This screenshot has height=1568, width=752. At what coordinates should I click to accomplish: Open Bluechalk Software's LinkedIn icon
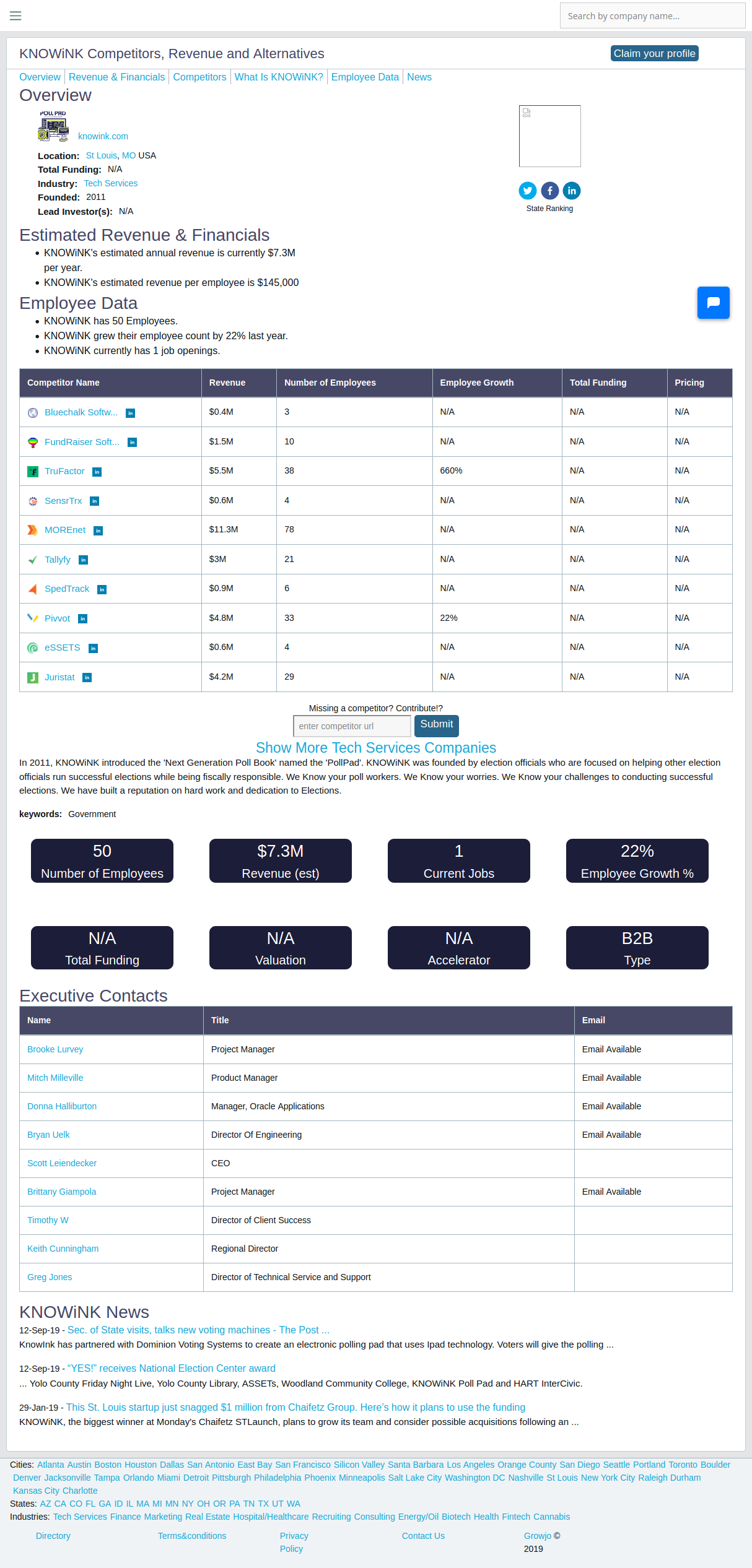[x=130, y=413]
